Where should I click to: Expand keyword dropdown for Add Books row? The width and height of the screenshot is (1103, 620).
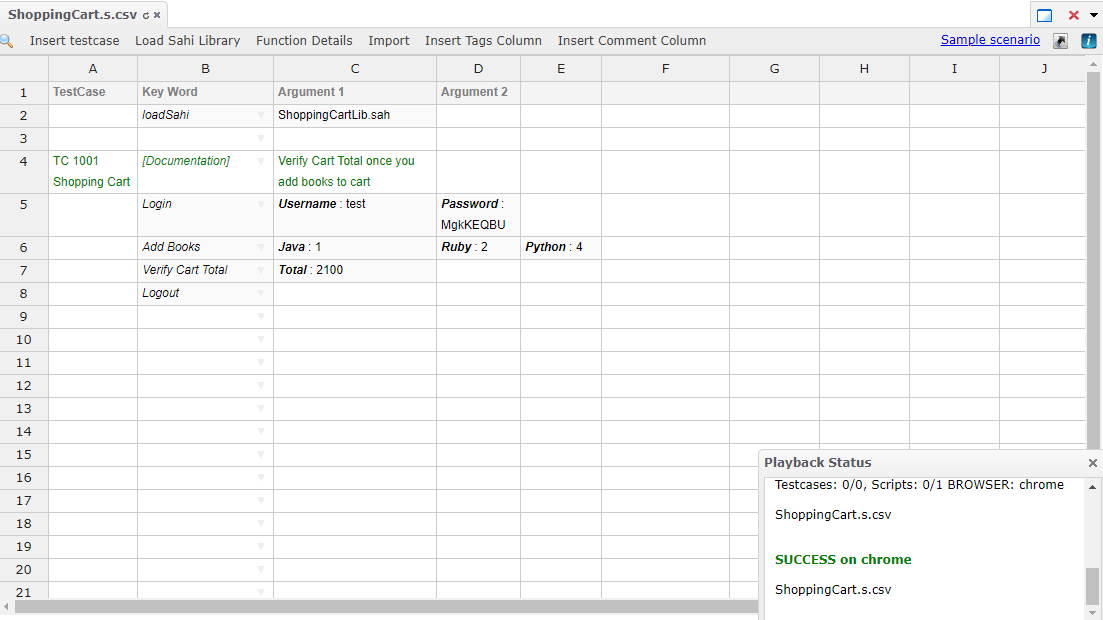click(261, 247)
